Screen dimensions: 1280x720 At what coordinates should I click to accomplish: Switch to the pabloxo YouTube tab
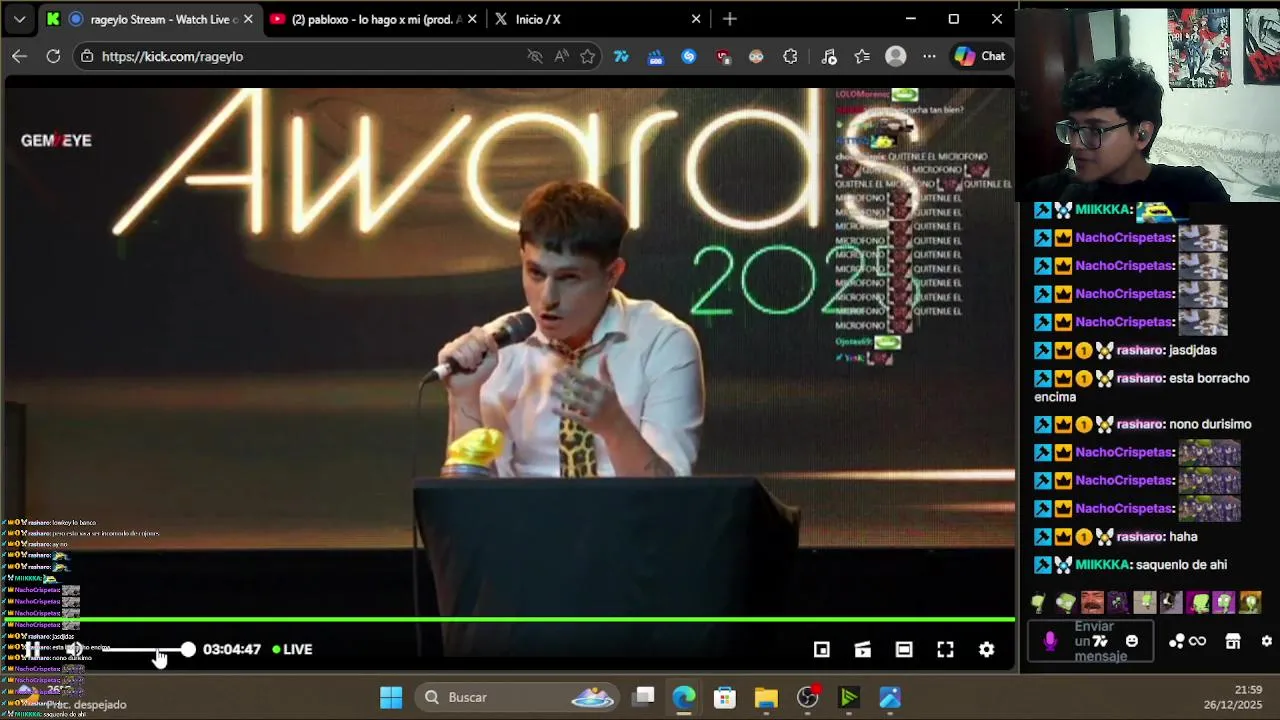372,19
